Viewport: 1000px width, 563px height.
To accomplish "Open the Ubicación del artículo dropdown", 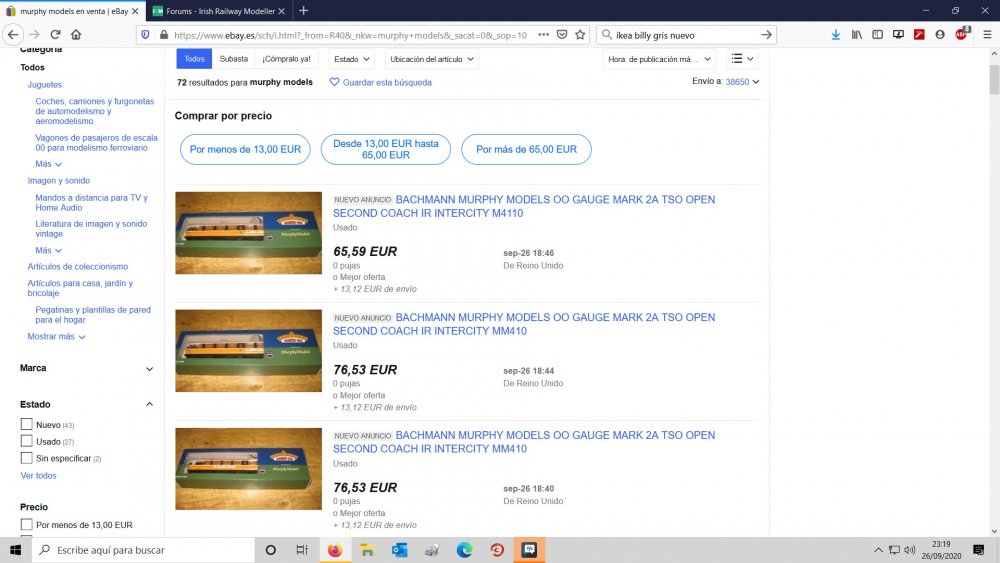I will 433,59.
